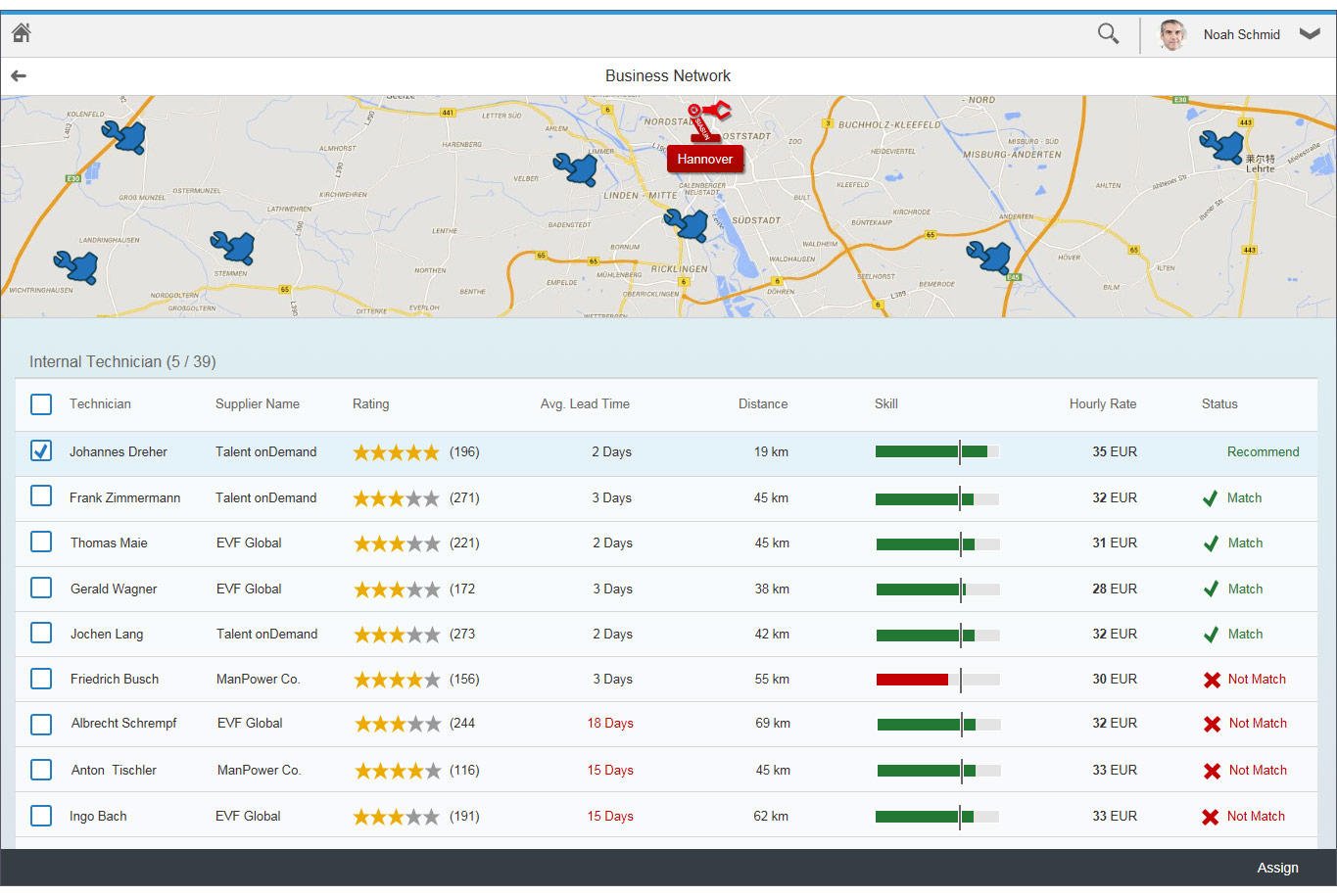Click red Hannover location marker on map
The image size is (1337, 896).
click(705, 159)
